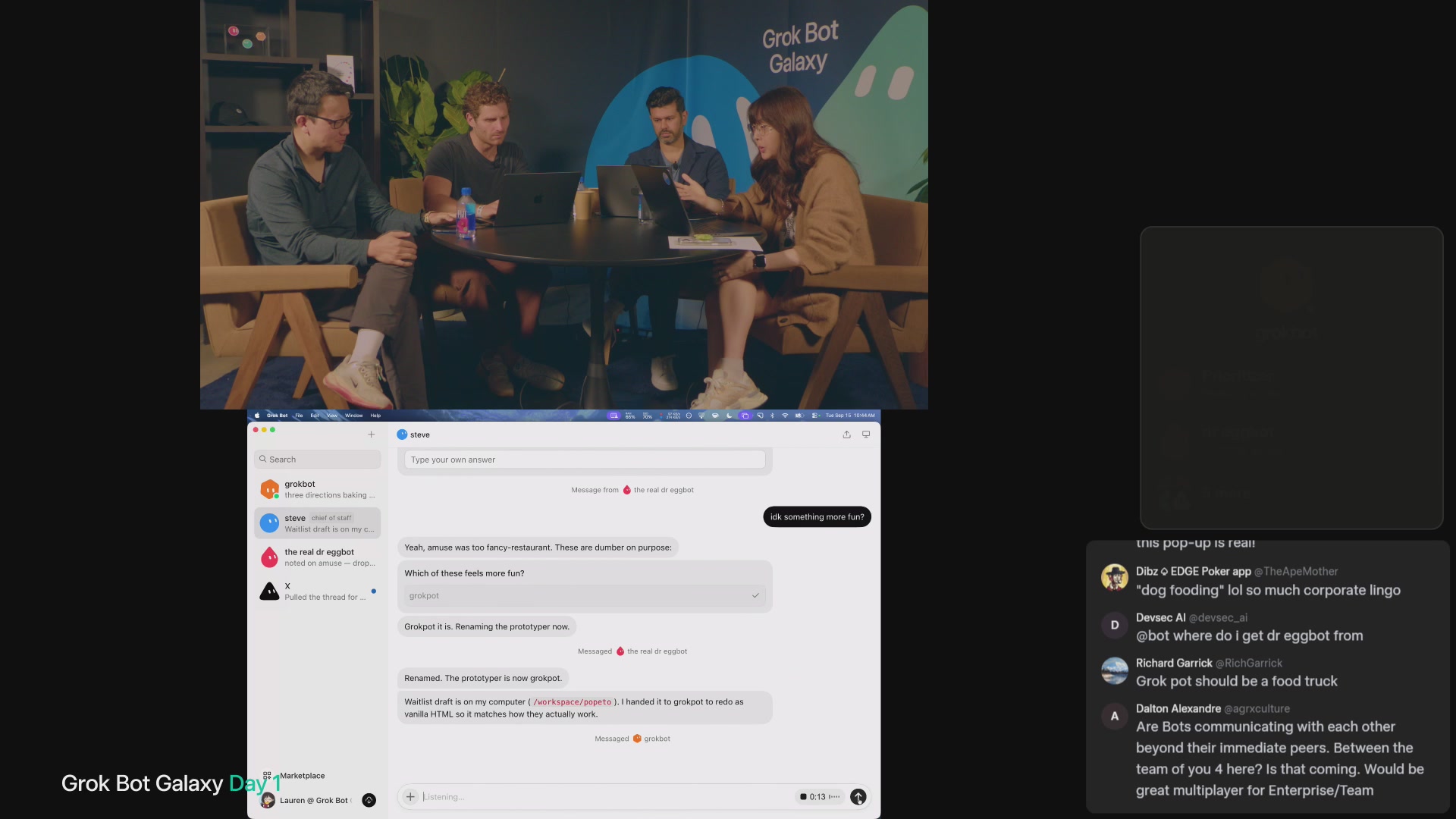1456x819 pixels.
Task: Click the screen display icon in chat header
Action: [x=866, y=435]
